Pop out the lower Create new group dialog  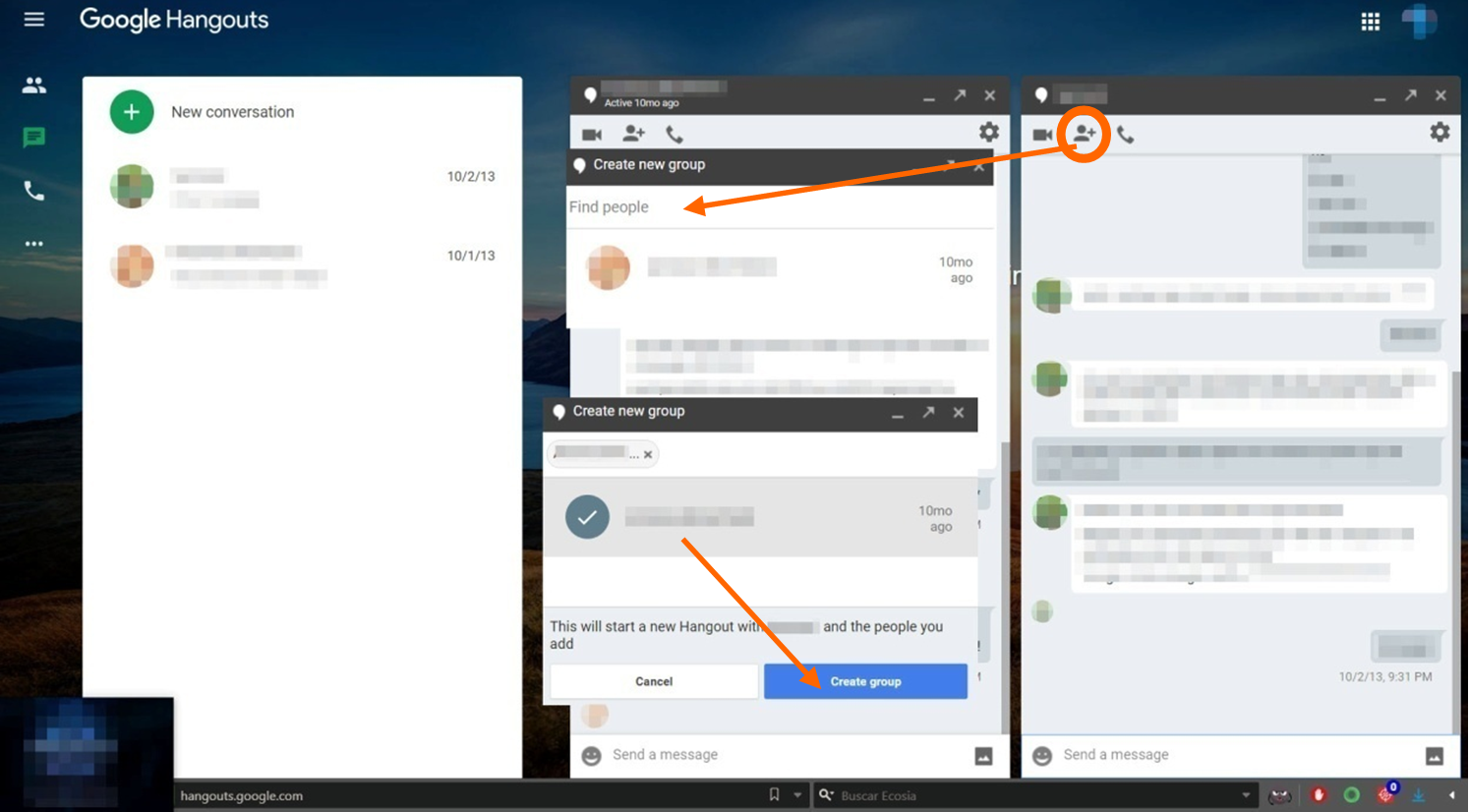928,413
